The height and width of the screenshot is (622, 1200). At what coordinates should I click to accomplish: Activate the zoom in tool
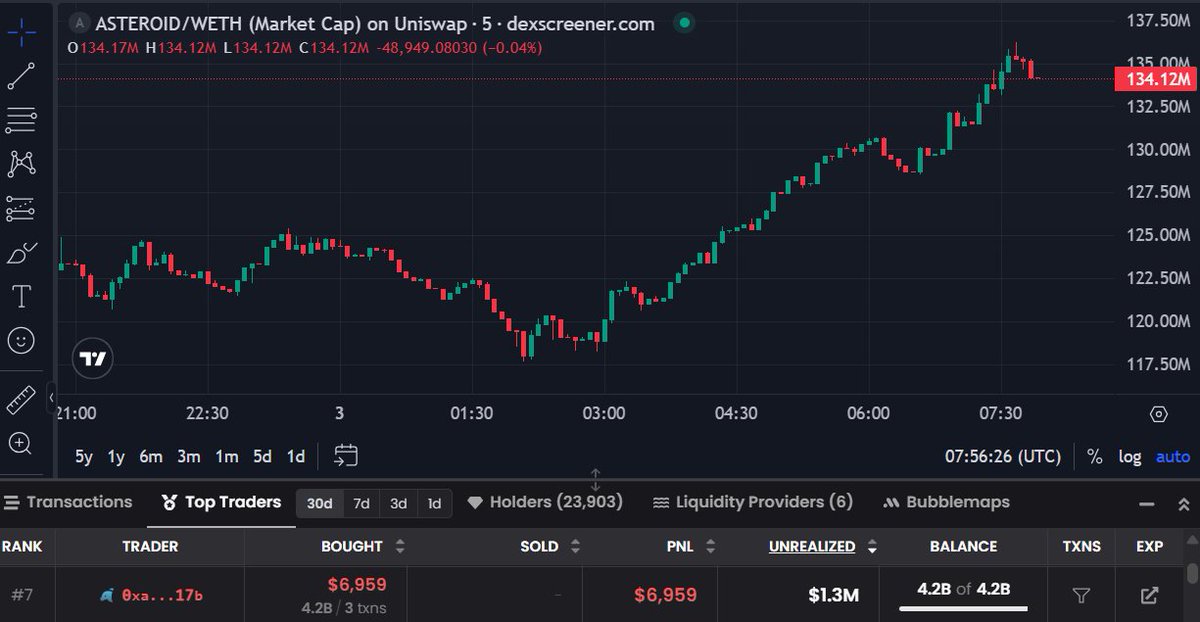pyautogui.click(x=21, y=443)
